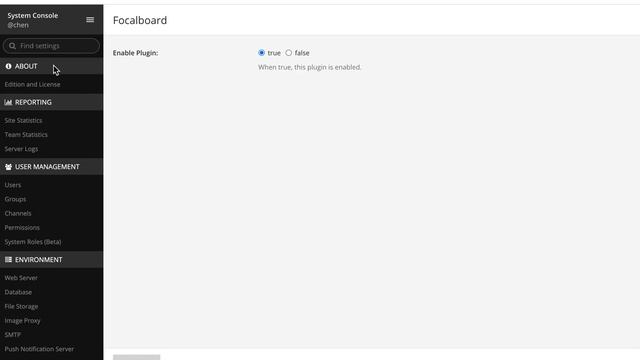This screenshot has height=360, width=640.
Task: Click the @chen username text
Action: pos(18,25)
